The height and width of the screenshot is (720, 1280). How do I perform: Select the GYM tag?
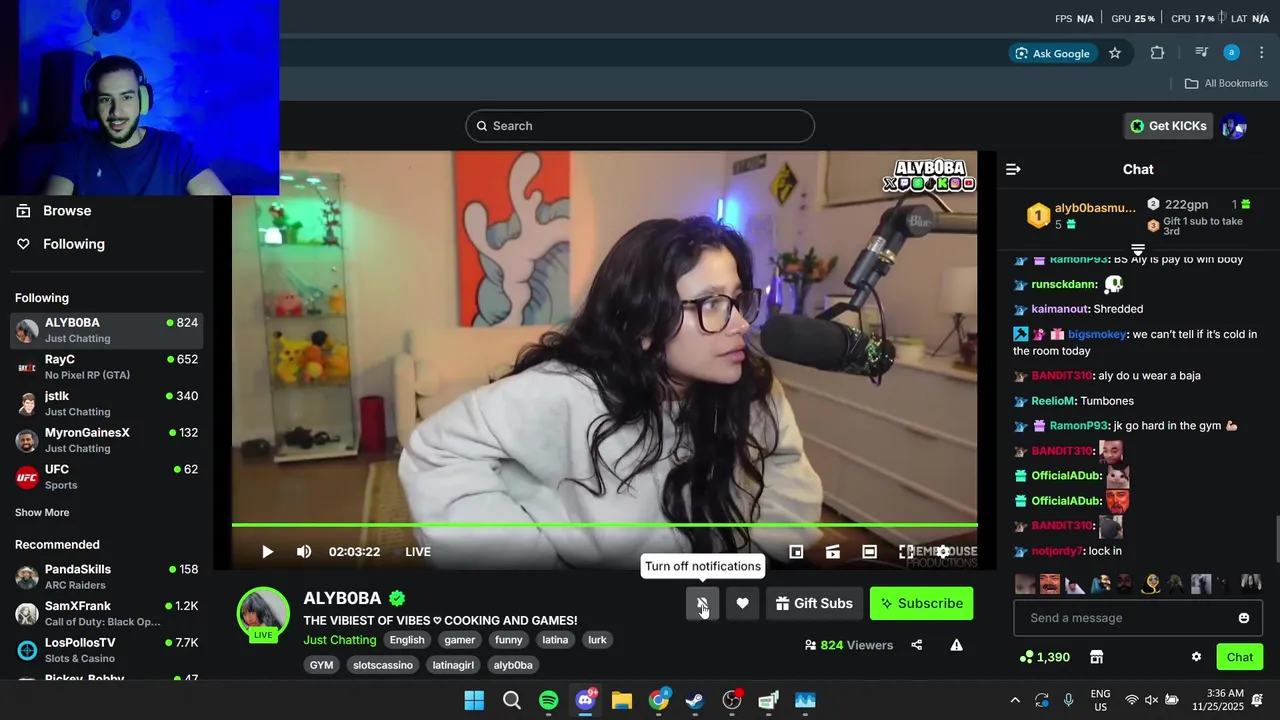point(321,665)
